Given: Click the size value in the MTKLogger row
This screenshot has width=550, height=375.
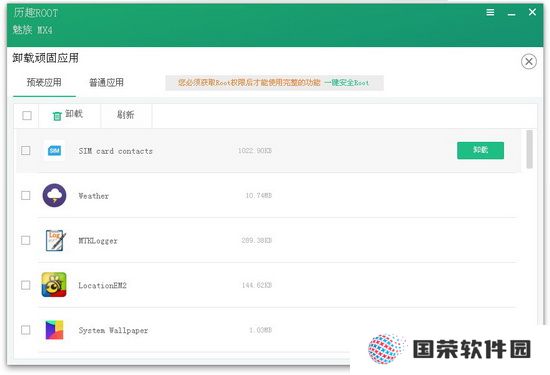Looking at the screenshot, I should (x=257, y=240).
